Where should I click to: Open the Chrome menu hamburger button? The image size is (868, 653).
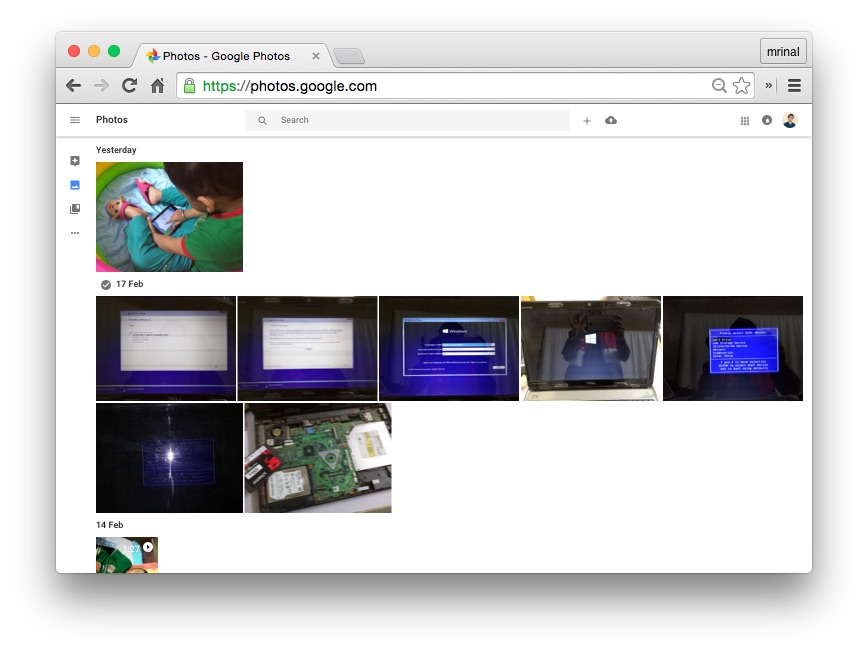(794, 86)
